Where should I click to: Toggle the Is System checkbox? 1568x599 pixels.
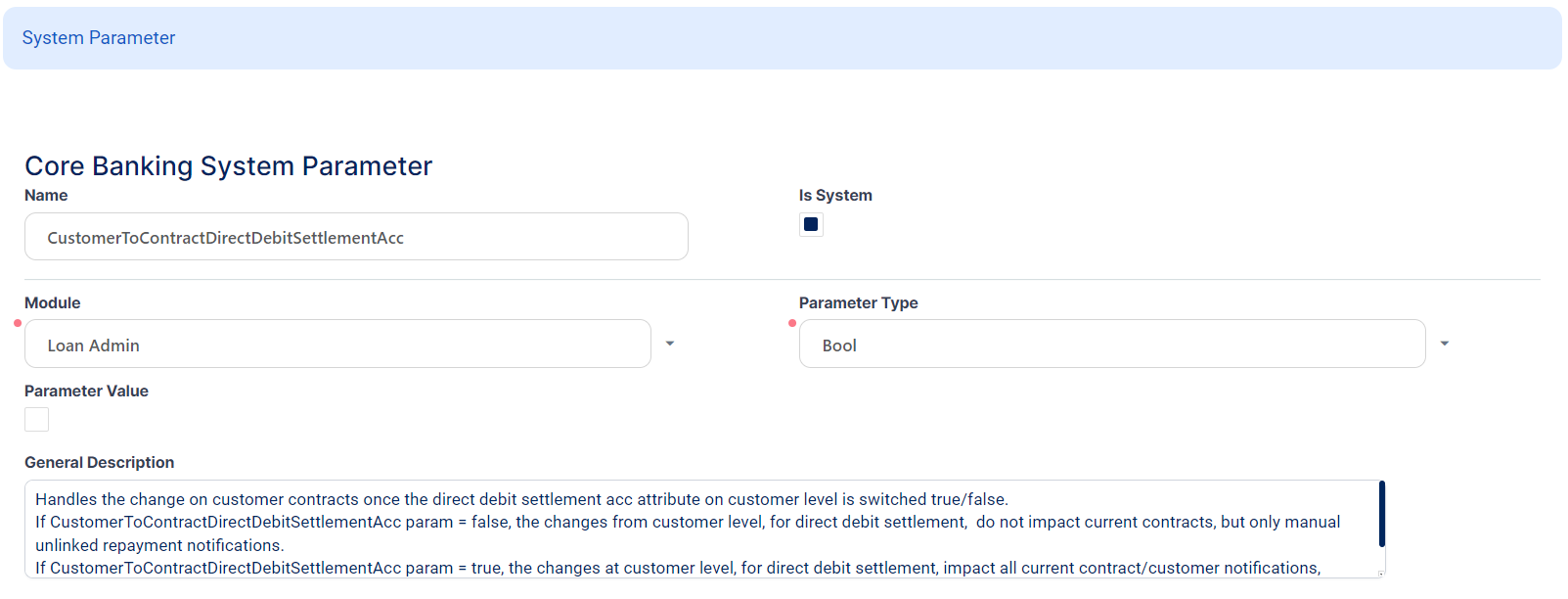tap(811, 224)
